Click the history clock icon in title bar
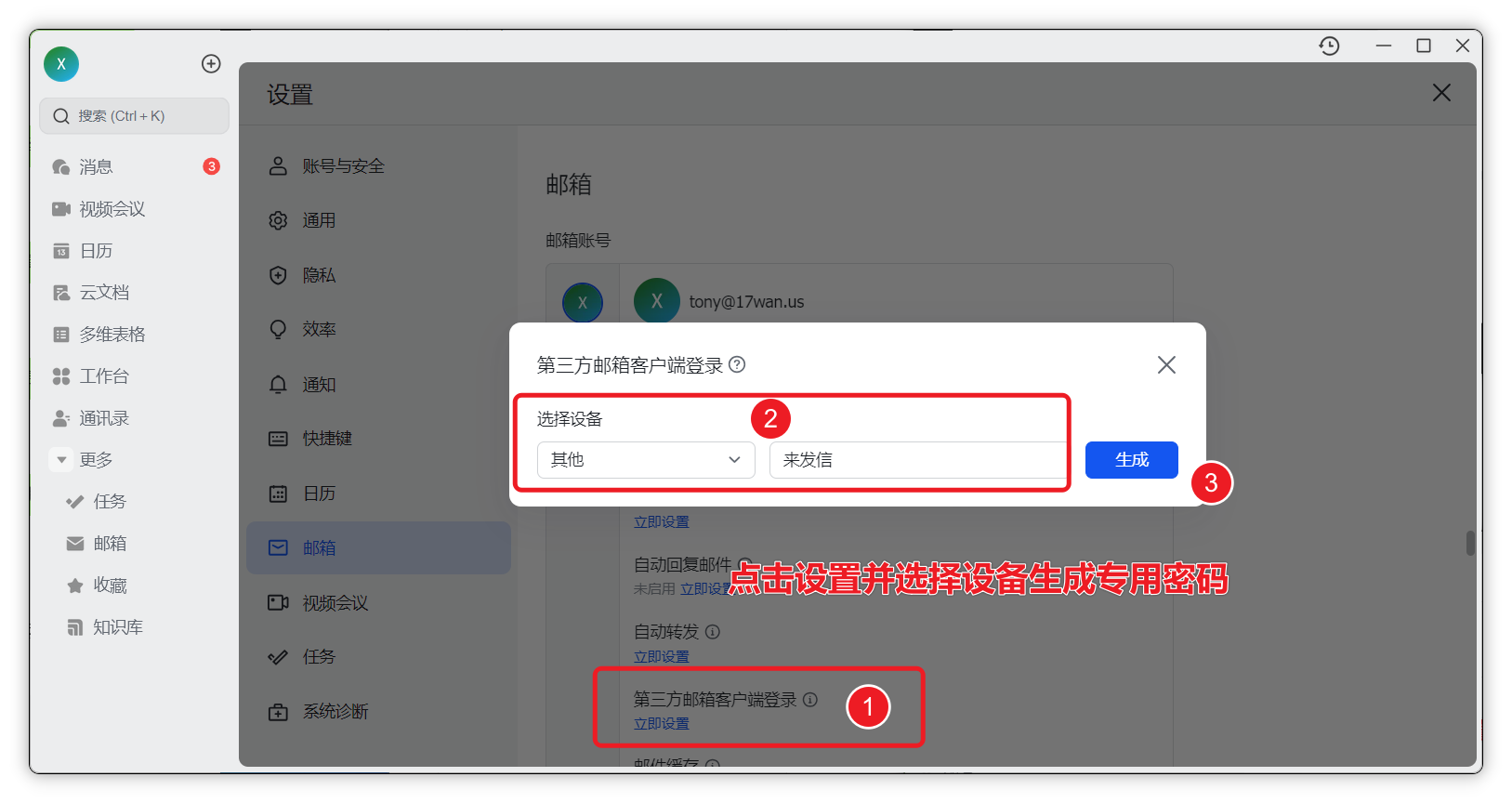The height and width of the screenshot is (803, 1512). (x=1329, y=46)
